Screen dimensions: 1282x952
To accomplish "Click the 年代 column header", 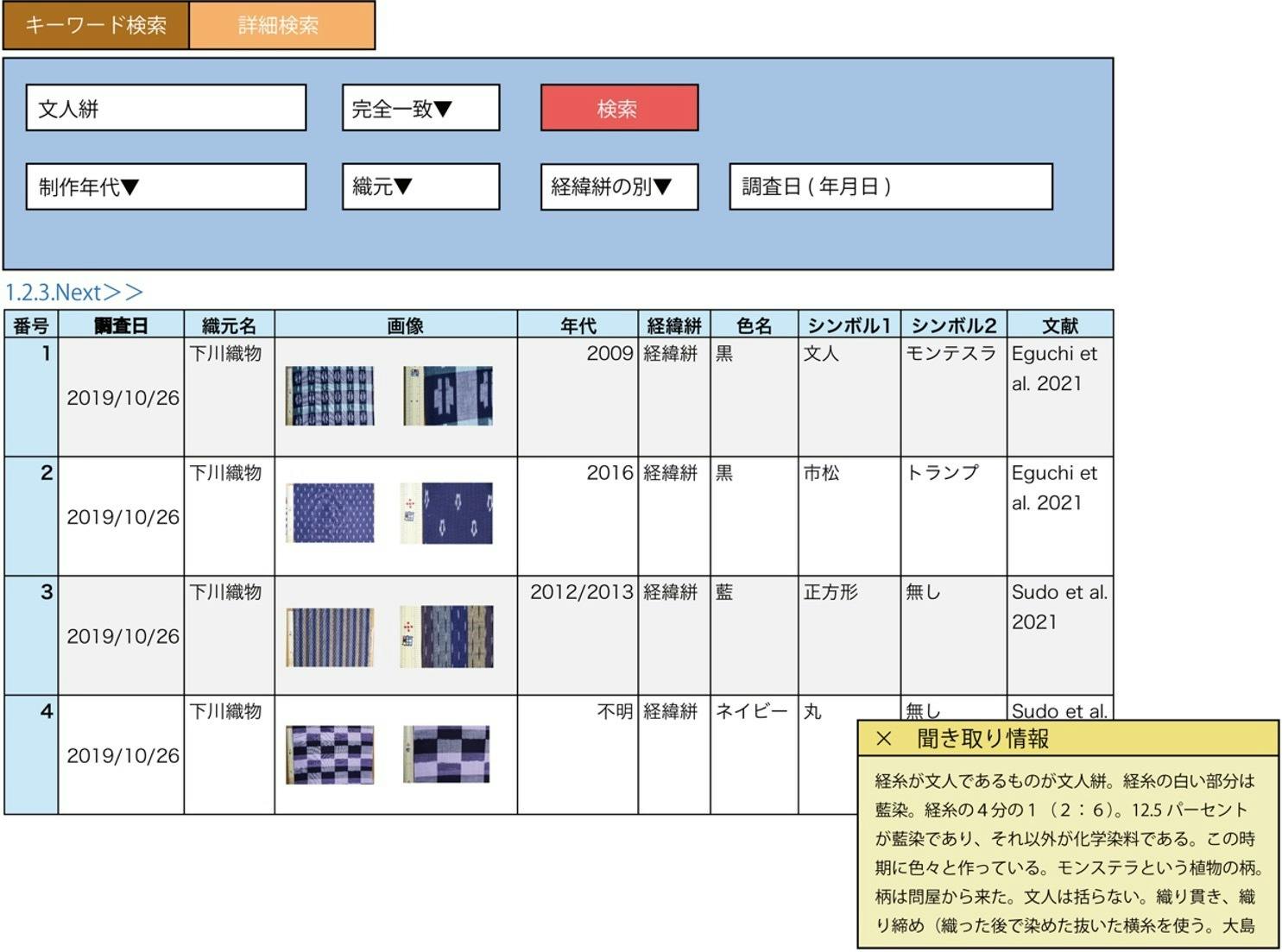I will (x=577, y=325).
